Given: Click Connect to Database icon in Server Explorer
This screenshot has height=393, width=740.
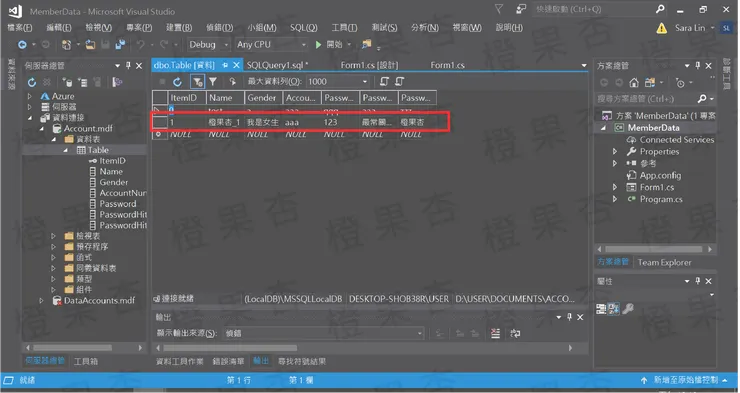Looking at the screenshot, I should pyautogui.click(x=67, y=82).
